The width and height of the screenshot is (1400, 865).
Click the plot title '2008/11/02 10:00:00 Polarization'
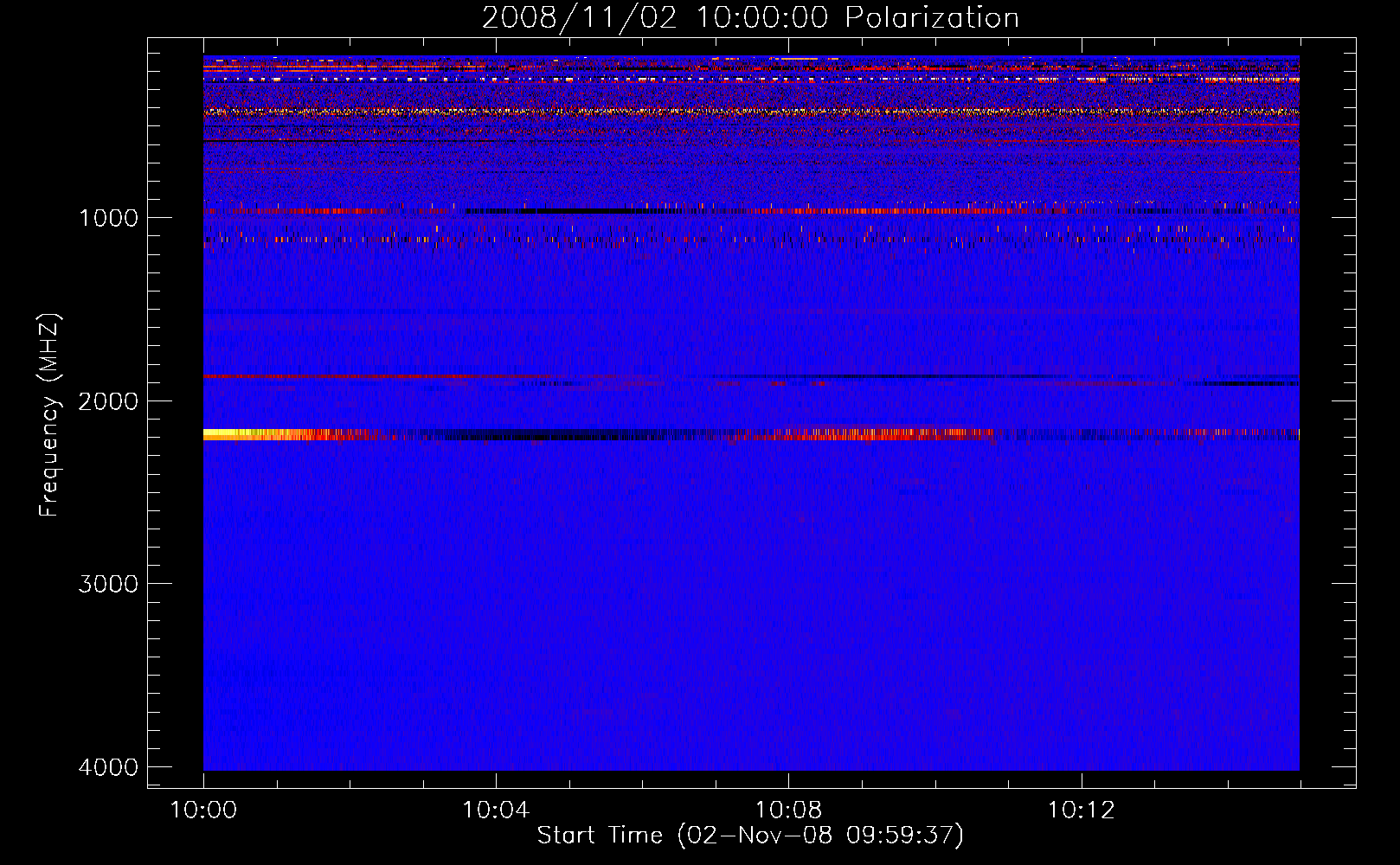pos(750,17)
